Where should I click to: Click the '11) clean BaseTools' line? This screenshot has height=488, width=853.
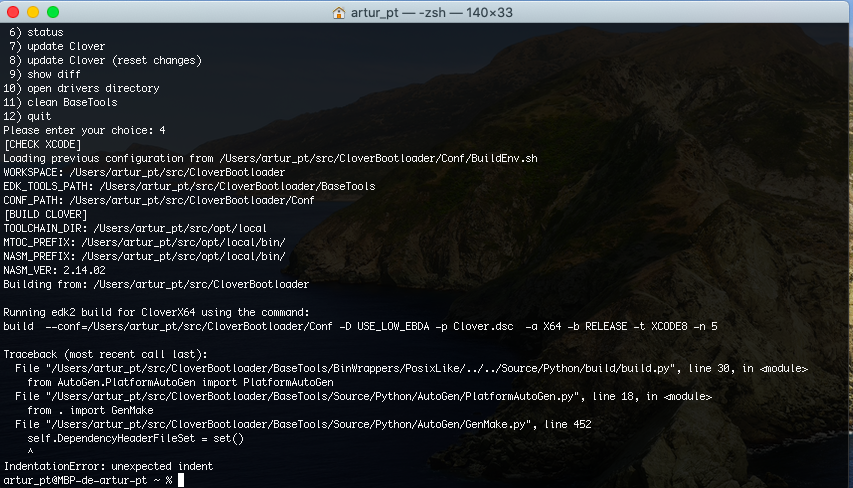(x=60, y=102)
